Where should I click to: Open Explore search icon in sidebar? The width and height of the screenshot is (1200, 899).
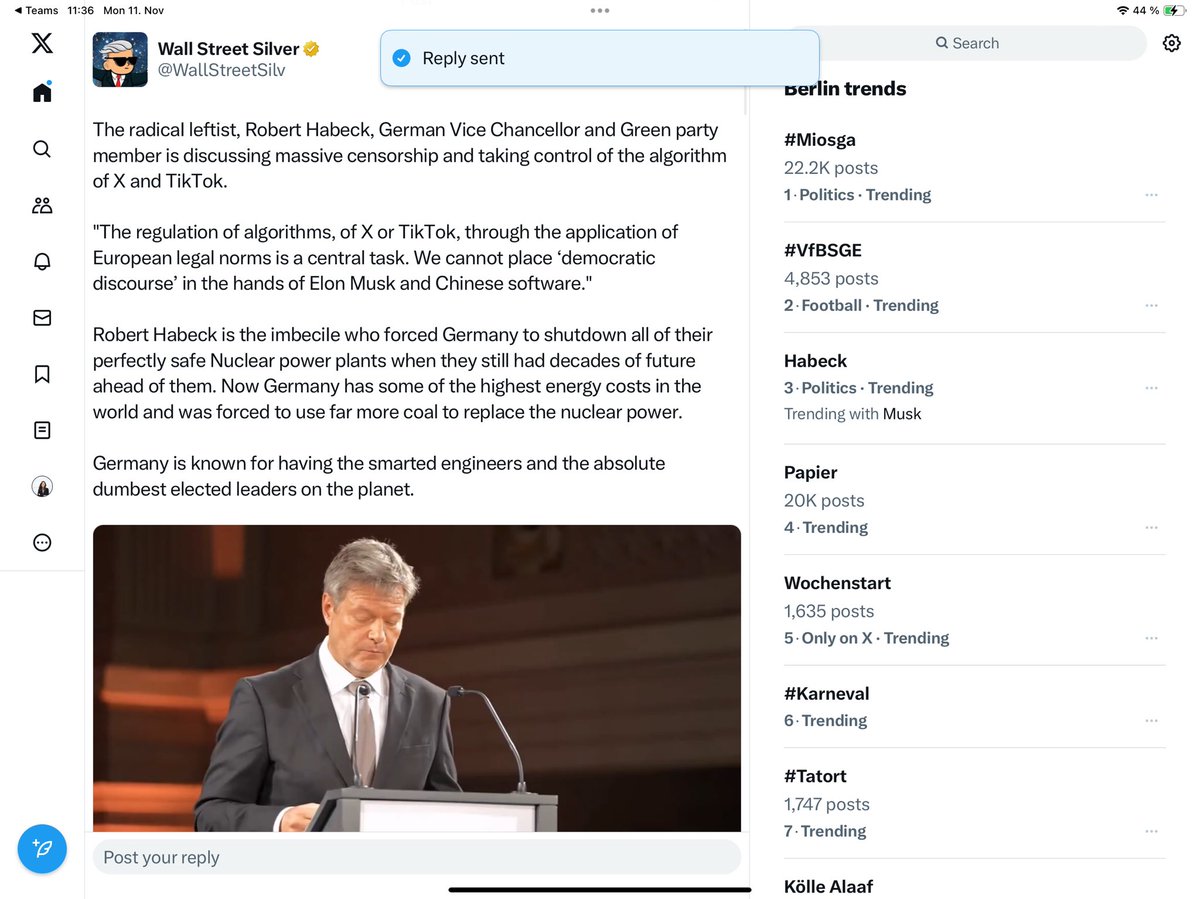[42, 149]
